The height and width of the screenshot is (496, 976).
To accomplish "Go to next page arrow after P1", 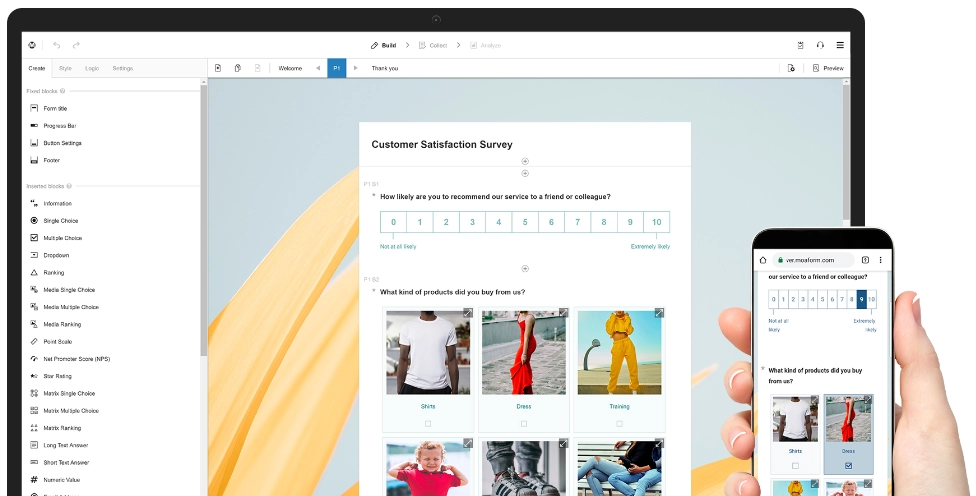I will coord(355,68).
